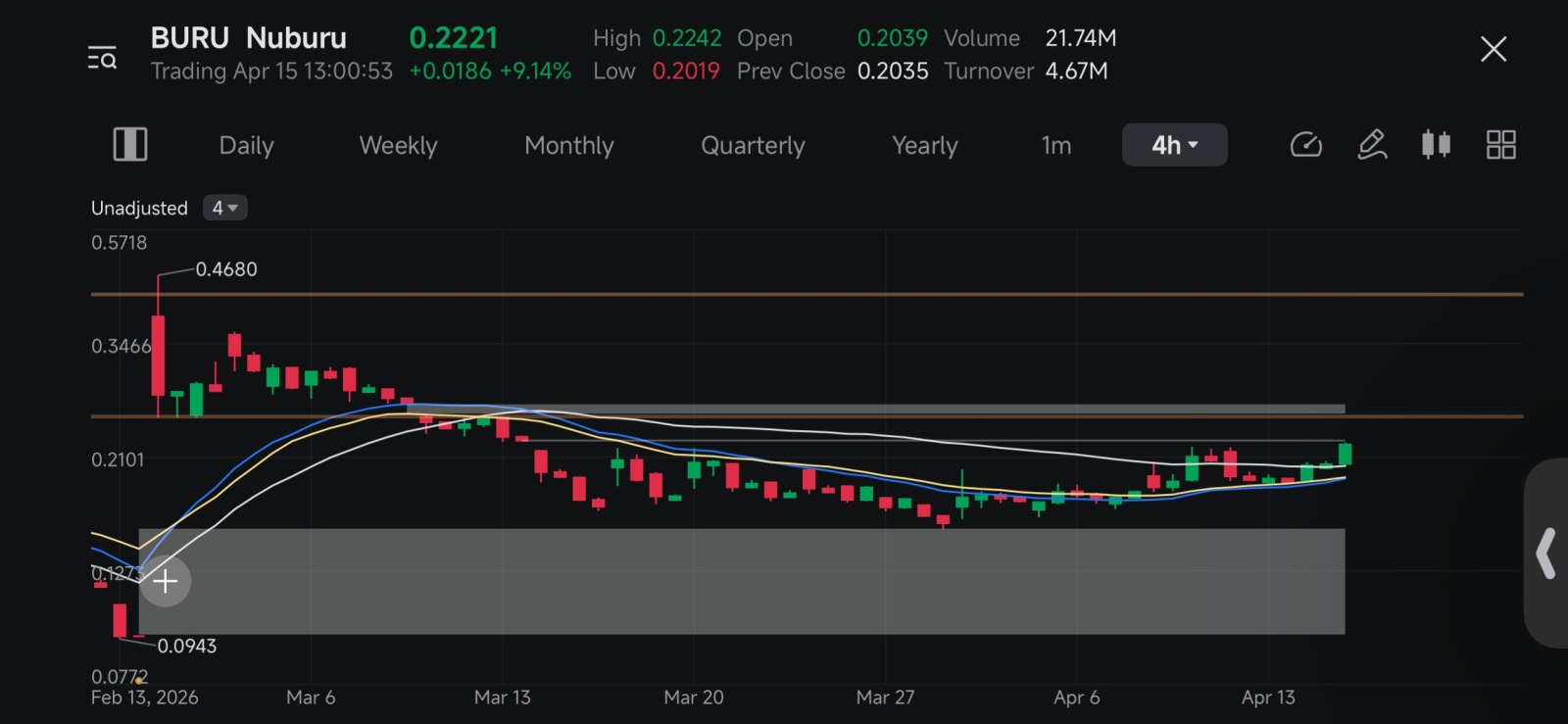
Task: Switch to the Quarterly timeframe
Action: click(753, 145)
